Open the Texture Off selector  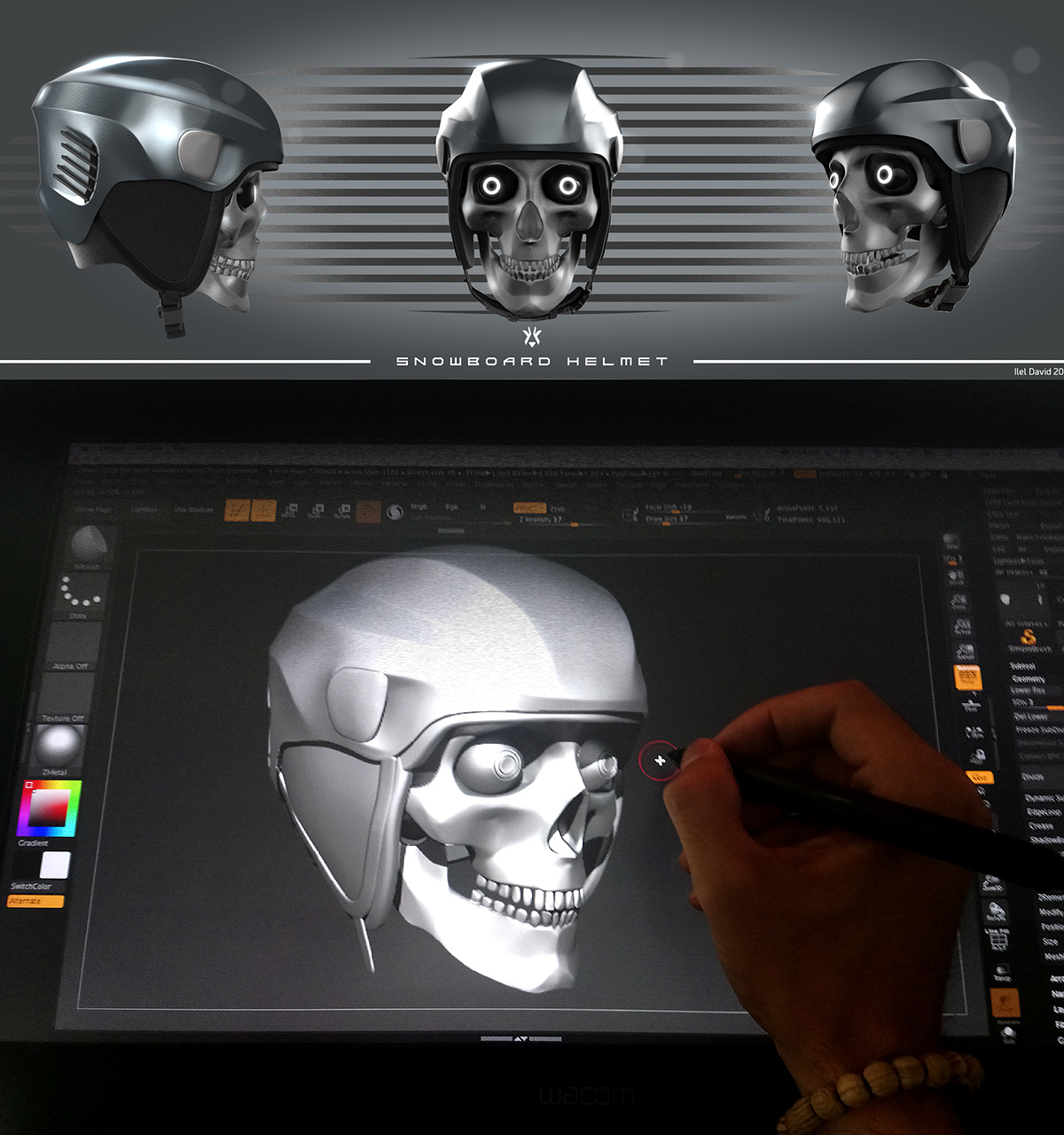click(x=66, y=699)
